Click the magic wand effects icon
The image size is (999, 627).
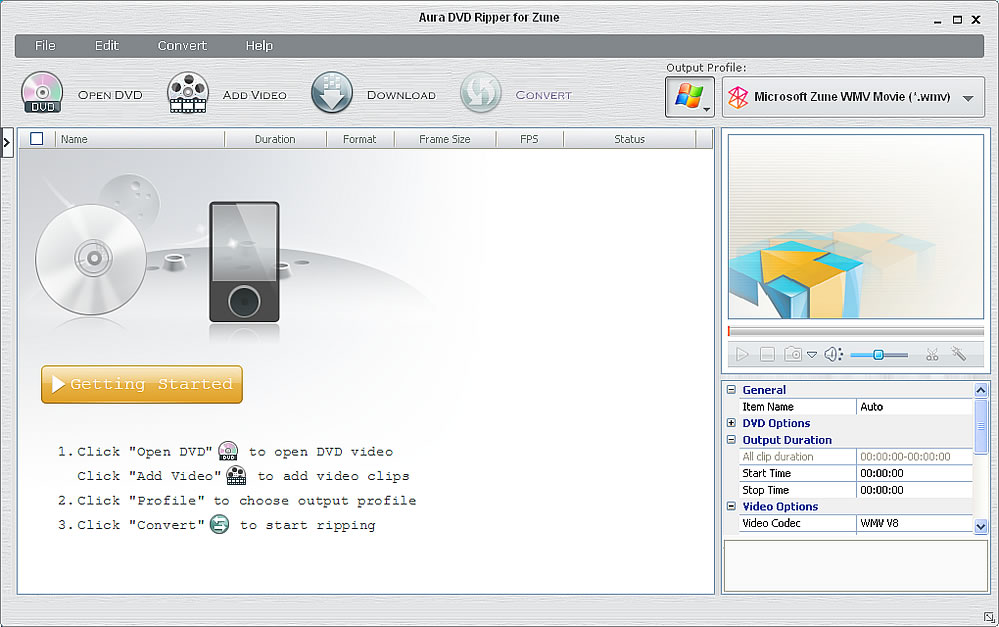click(x=959, y=353)
